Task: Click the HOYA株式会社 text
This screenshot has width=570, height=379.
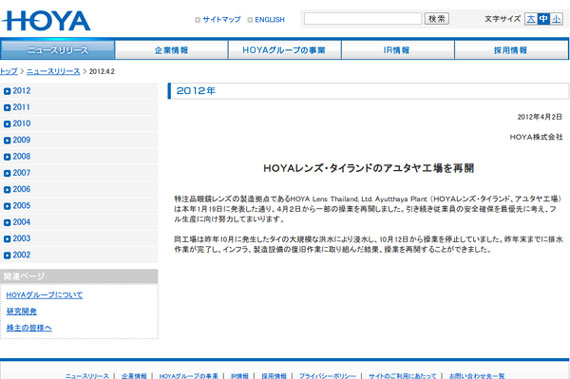Action: point(536,137)
